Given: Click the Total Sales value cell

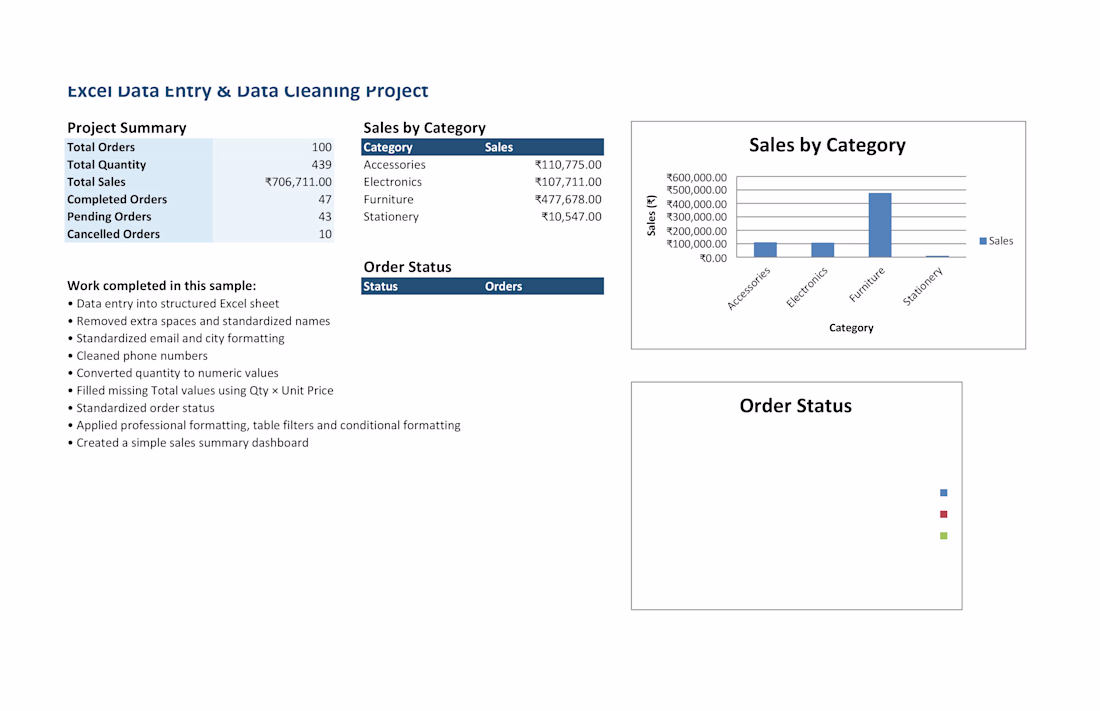Looking at the screenshot, I should coord(274,182).
